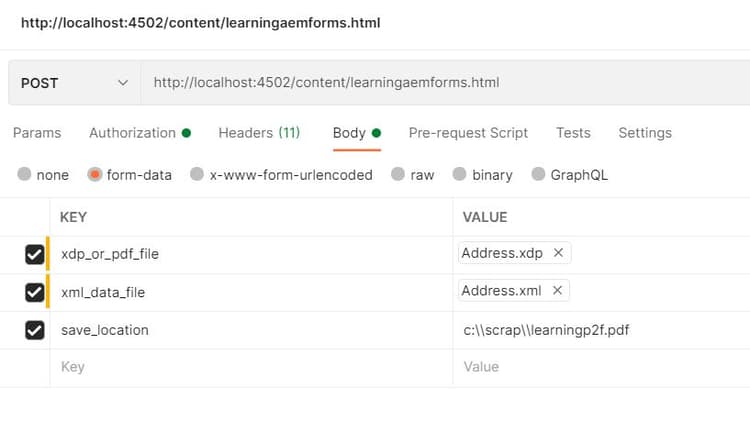750x421 pixels.
Task: Select the binary body type
Action: 460,175
